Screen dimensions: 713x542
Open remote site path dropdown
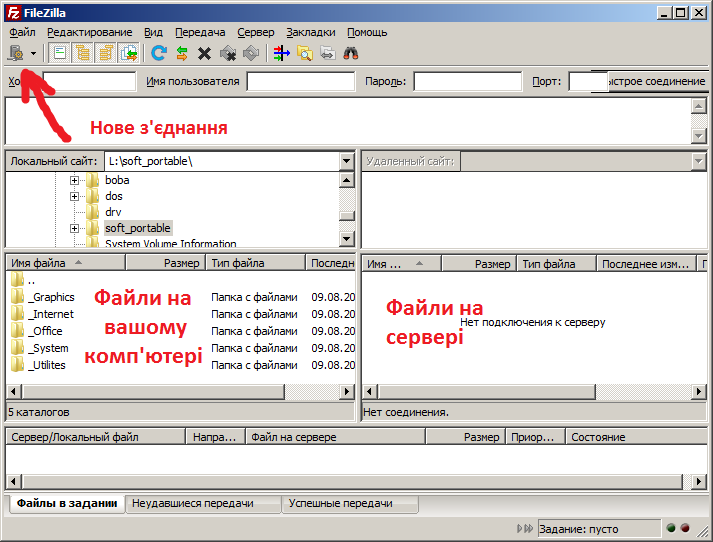698,161
